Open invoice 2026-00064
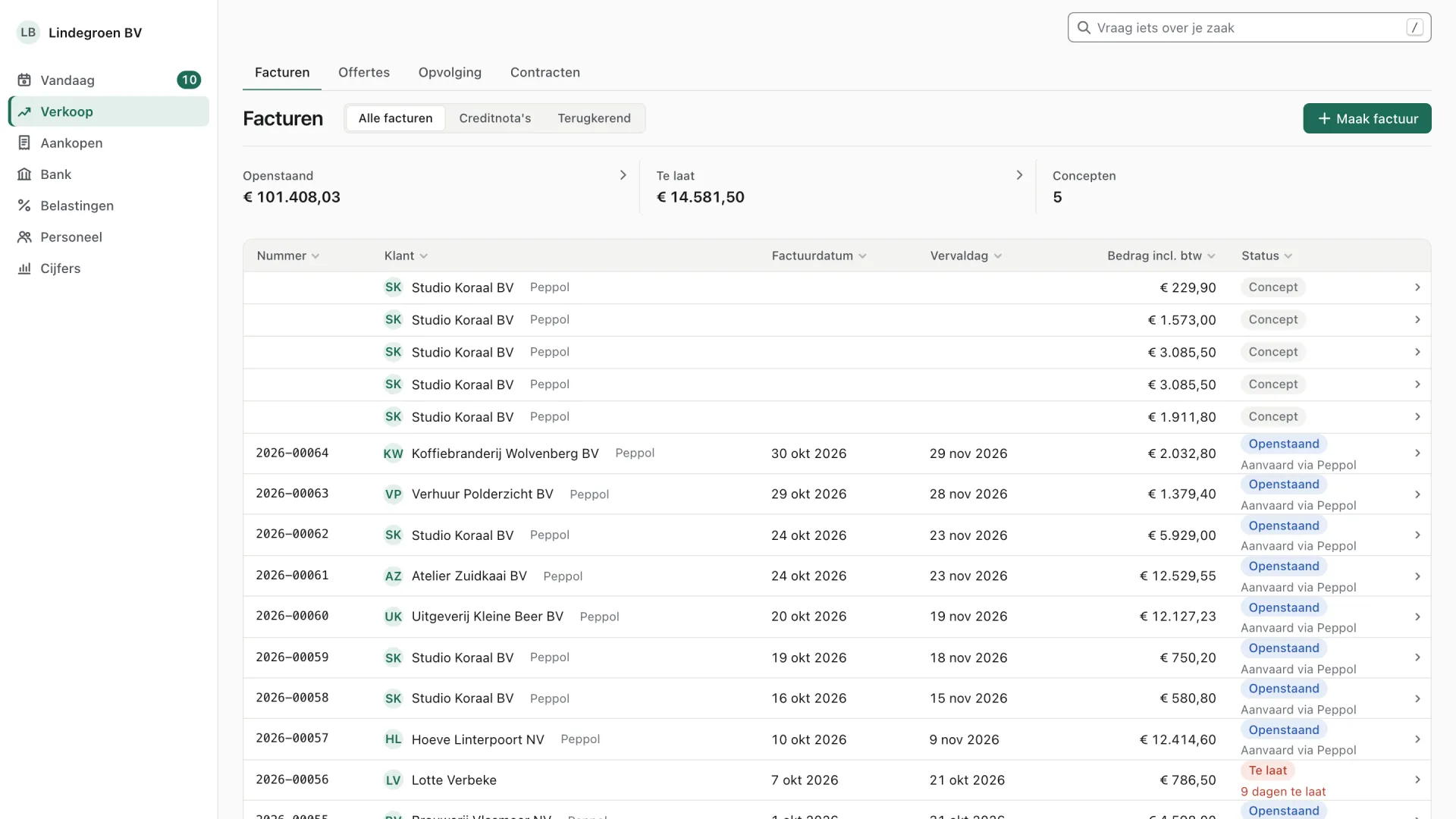1456x819 pixels. point(836,453)
